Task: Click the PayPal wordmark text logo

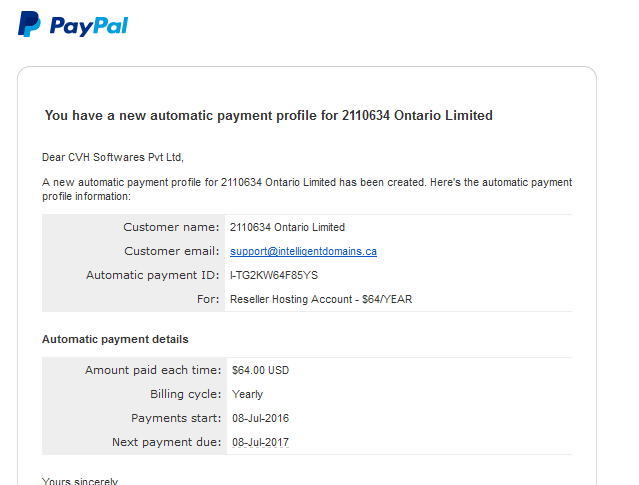Action: click(x=89, y=26)
